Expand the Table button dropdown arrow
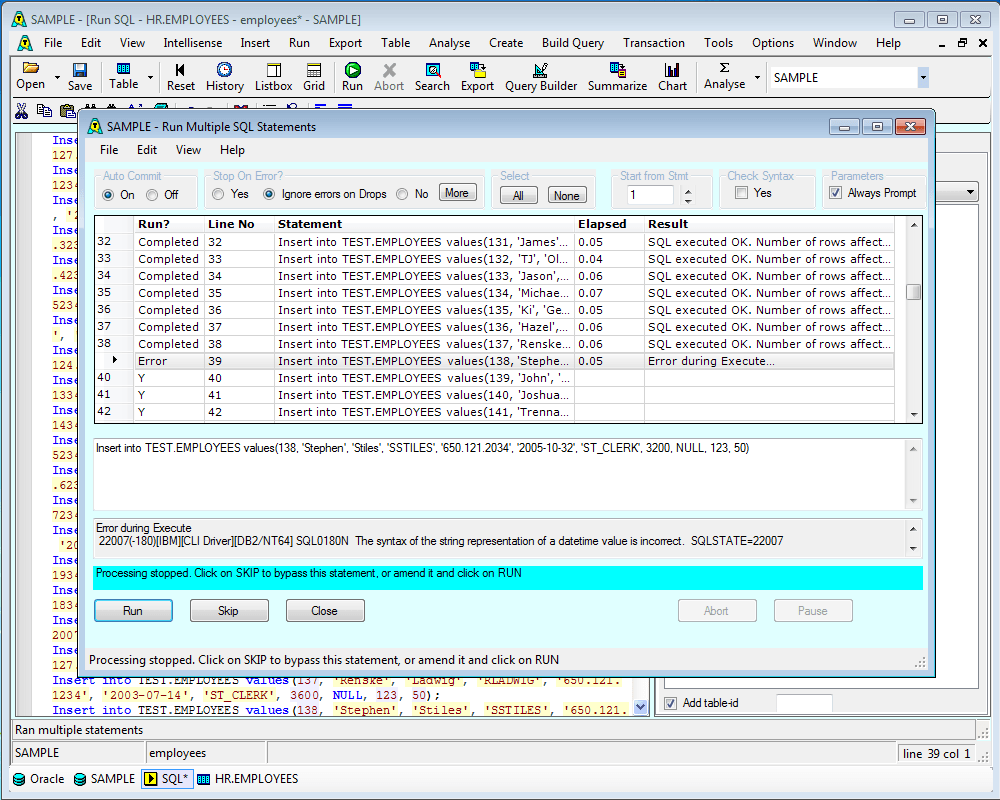Viewport: 1000px width, 800px height. pyautogui.click(x=151, y=77)
